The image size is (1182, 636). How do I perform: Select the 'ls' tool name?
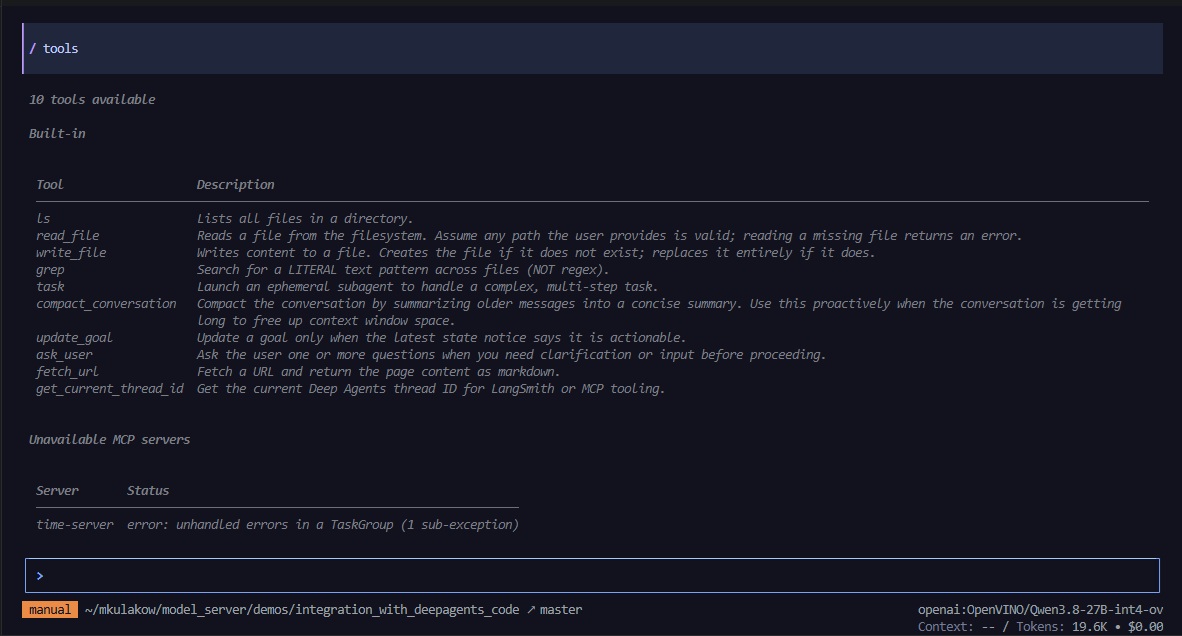point(43,219)
